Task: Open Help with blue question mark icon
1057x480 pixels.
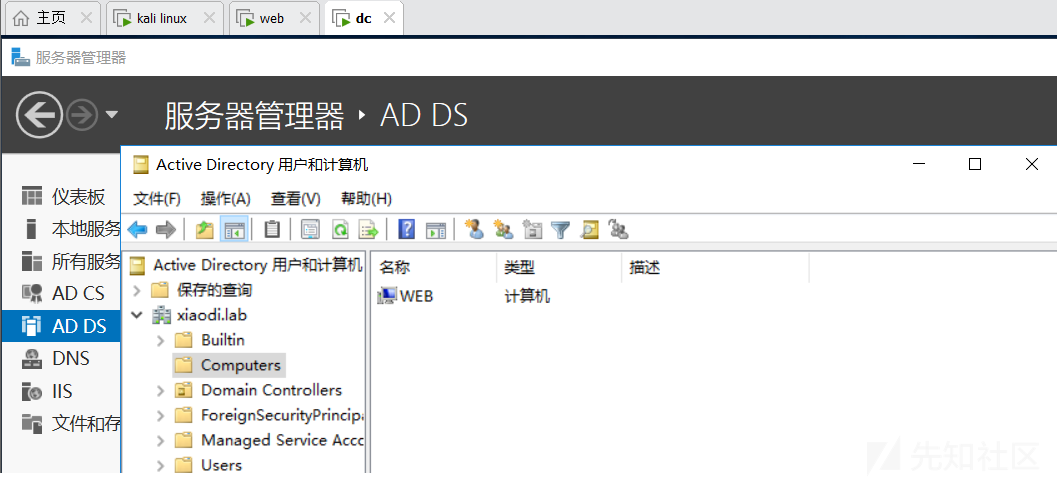Action: tap(406, 230)
